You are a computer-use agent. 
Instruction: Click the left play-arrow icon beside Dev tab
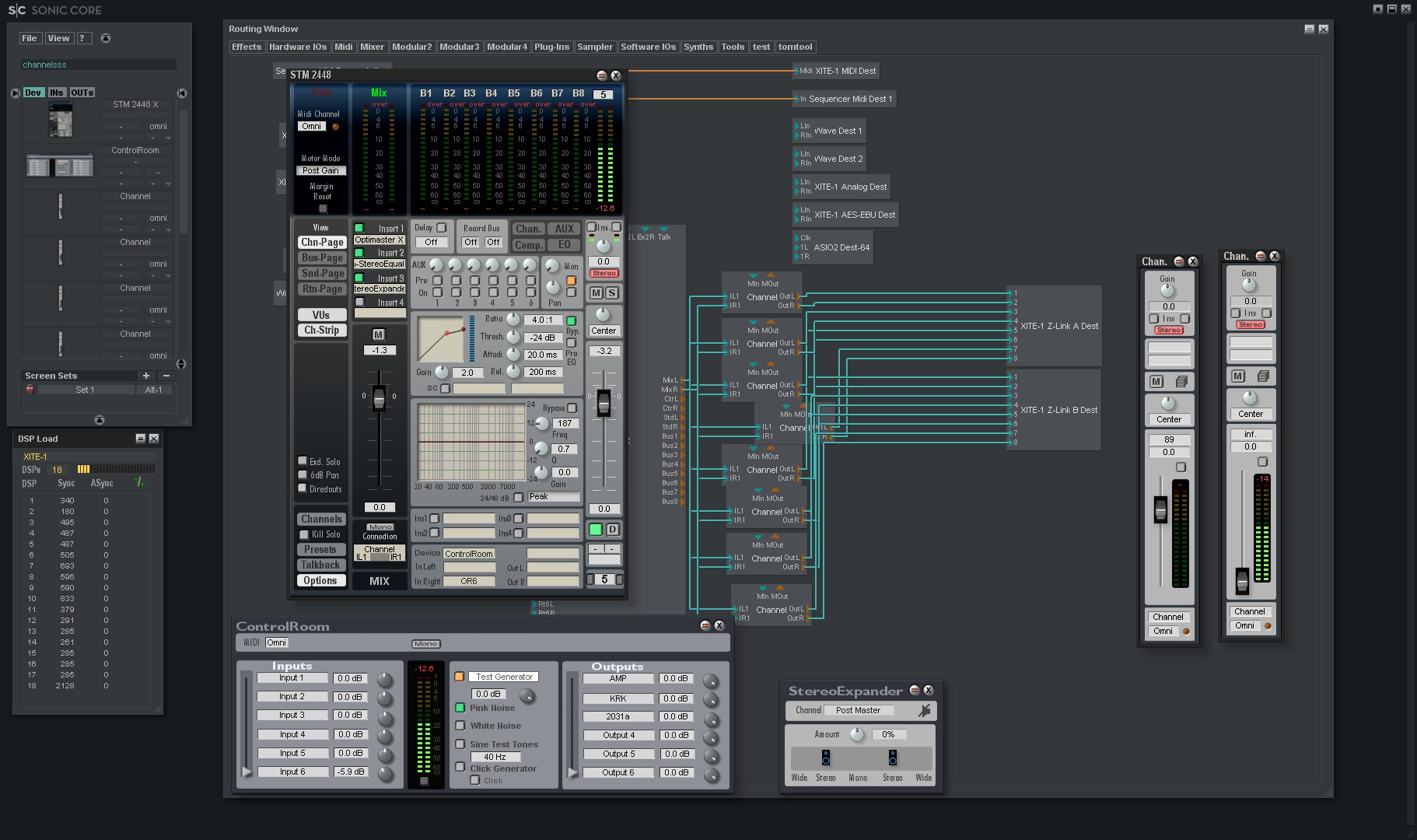click(15, 93)
